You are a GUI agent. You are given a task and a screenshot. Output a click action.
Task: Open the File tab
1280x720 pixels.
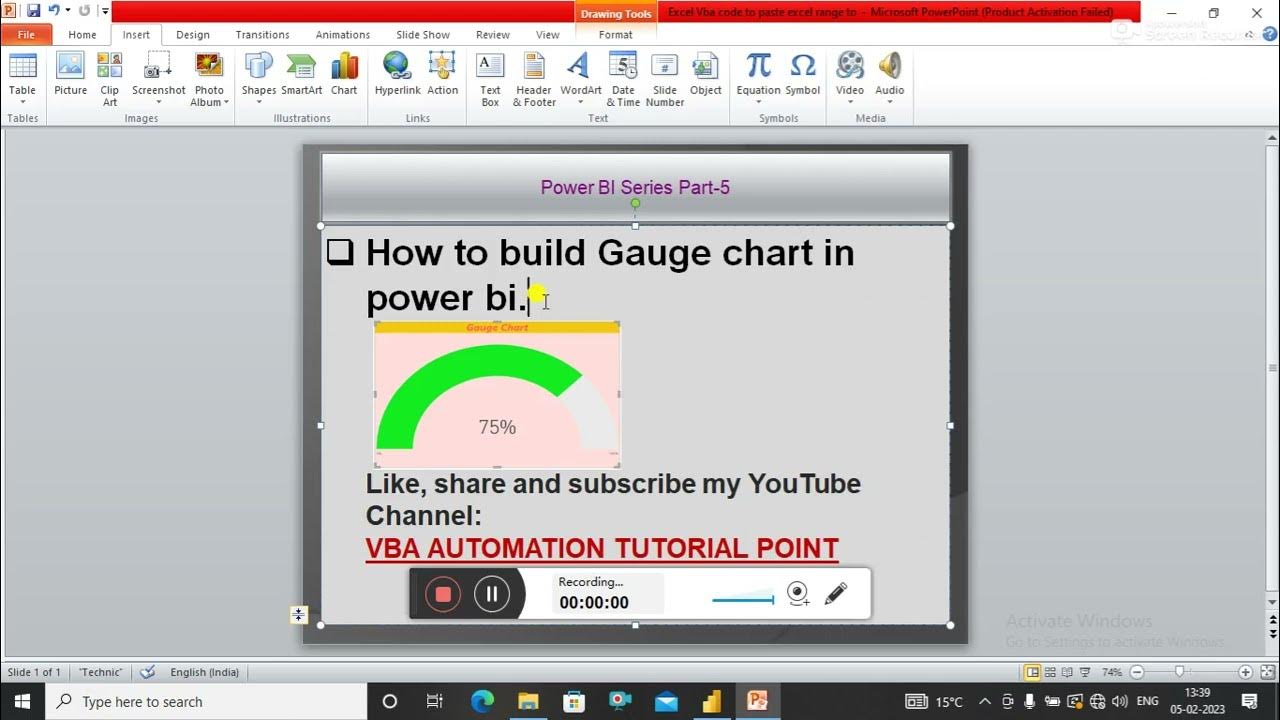[26, 34]
